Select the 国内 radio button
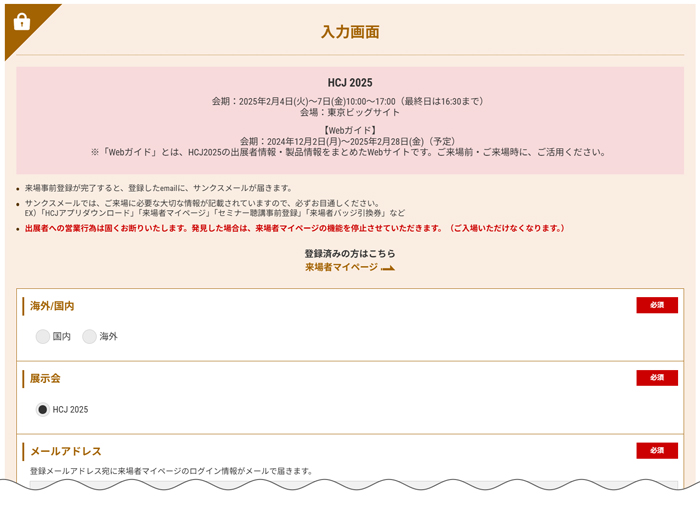 click(x=43, y=336)
